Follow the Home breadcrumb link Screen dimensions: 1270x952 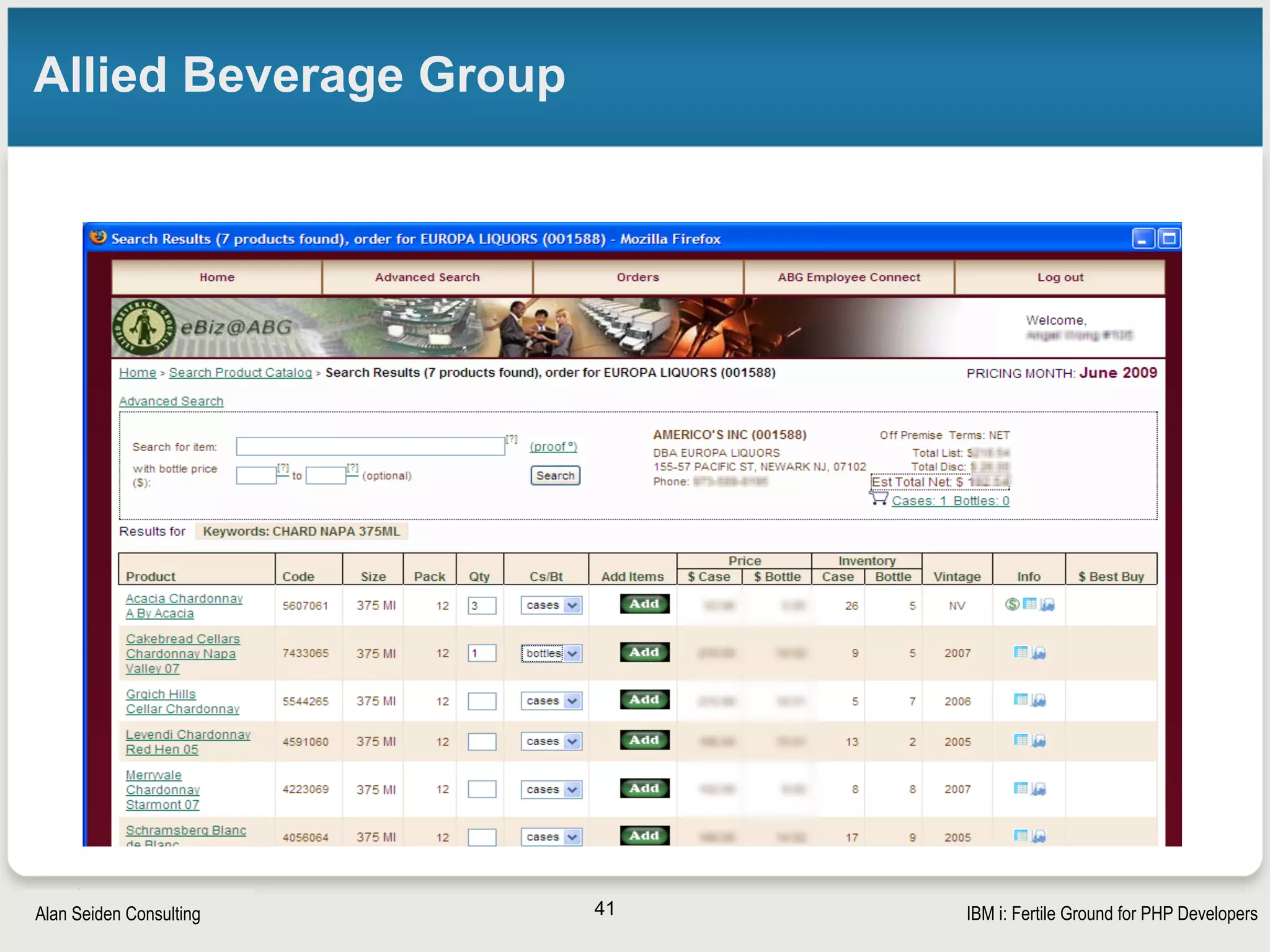pos(138,372)
